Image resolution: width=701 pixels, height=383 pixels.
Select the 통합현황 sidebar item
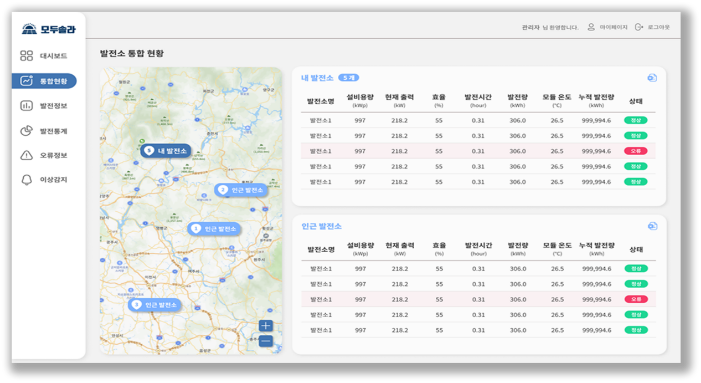click(x=44, y=81)
